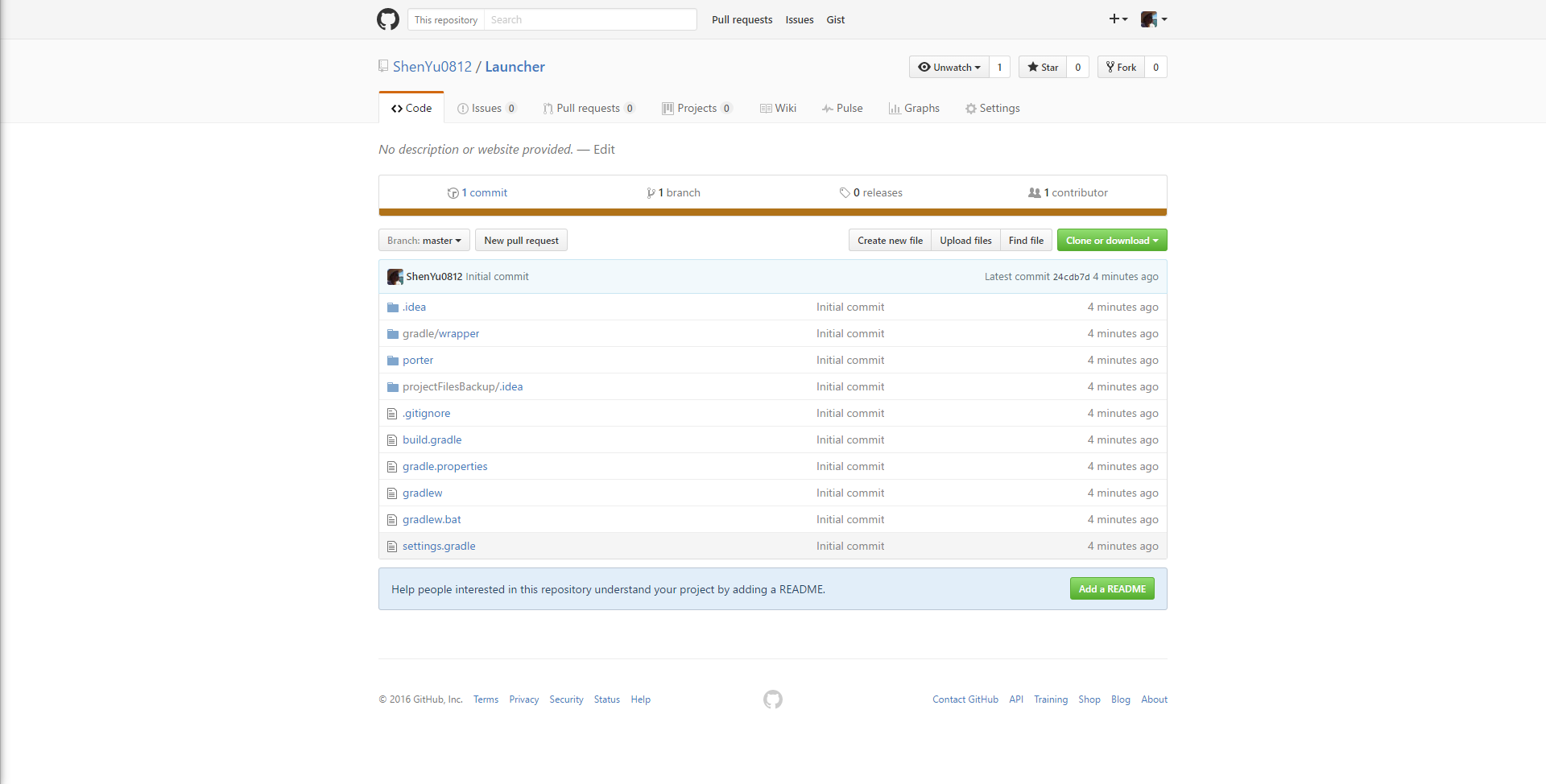Open the Settings tab
This screenshot has width=1546, height=784.
[x=993, y=108]
